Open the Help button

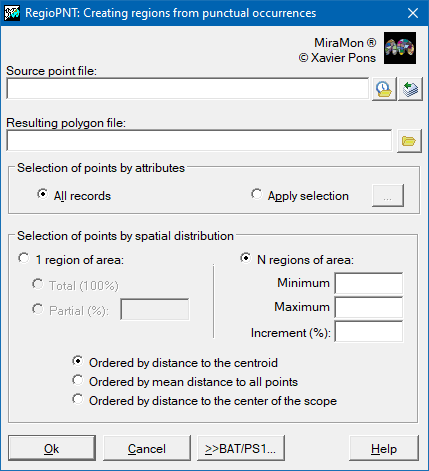pyautogui.click(x=384, y=448)
